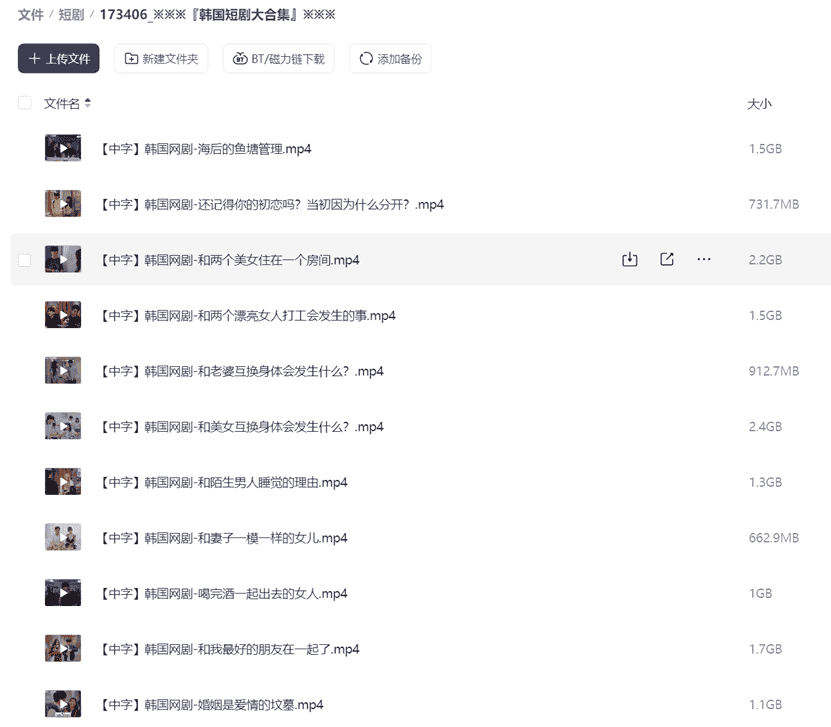The height and width of the screenshot is (727, 831).
Task: Open BT/磁力链下载 download option
Action: click(279, 58)
